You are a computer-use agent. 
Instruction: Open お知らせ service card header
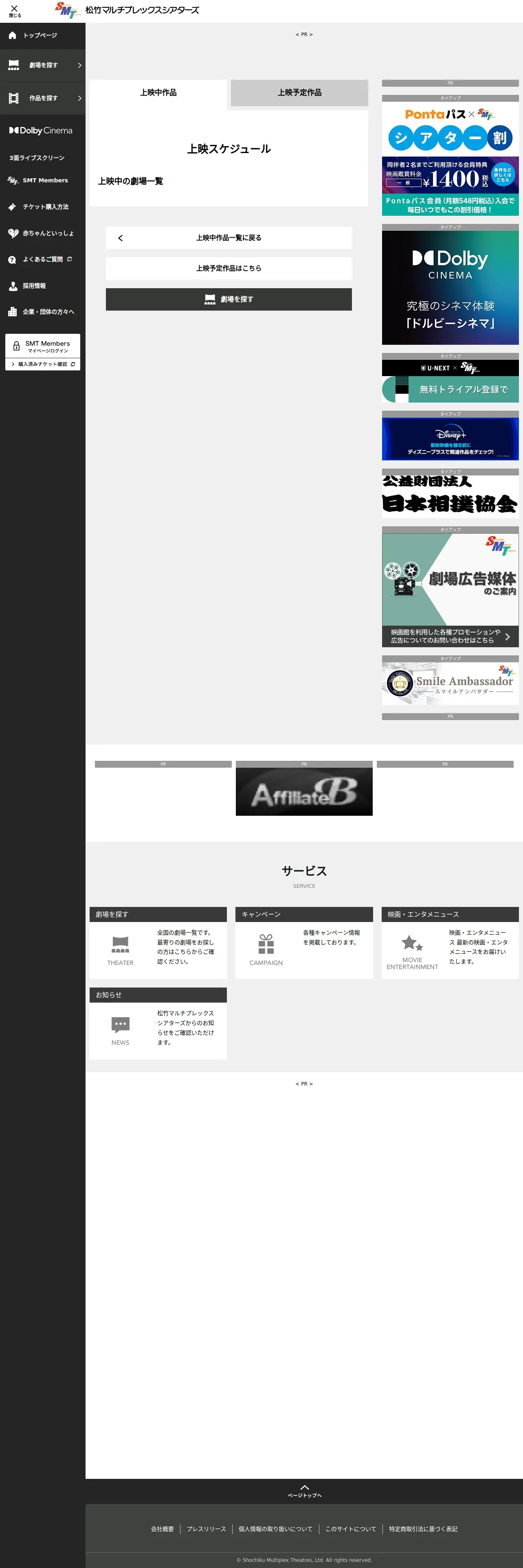[x=158, y=994]
